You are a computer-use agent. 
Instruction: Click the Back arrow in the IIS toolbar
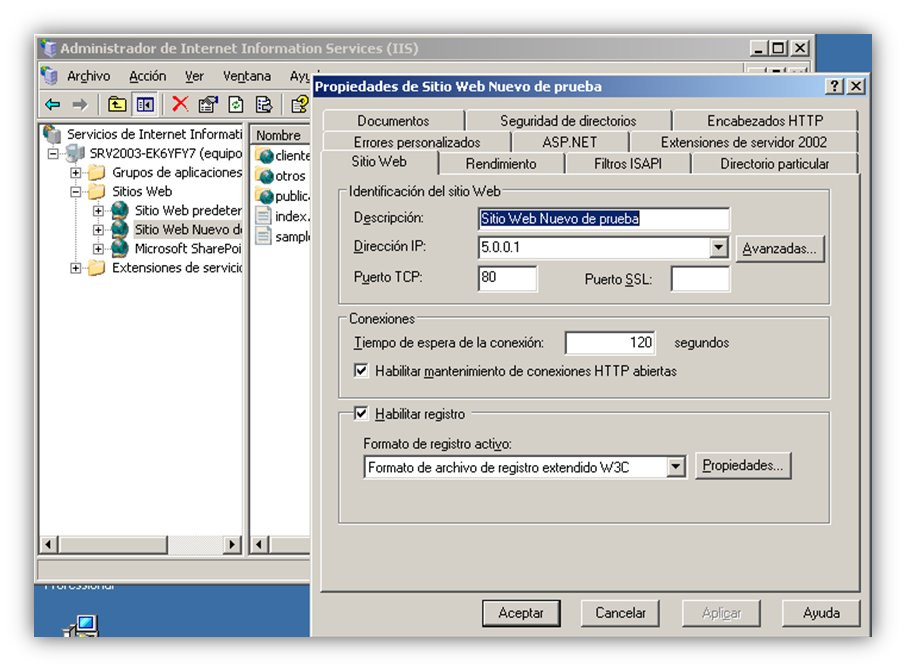(53, 105)
